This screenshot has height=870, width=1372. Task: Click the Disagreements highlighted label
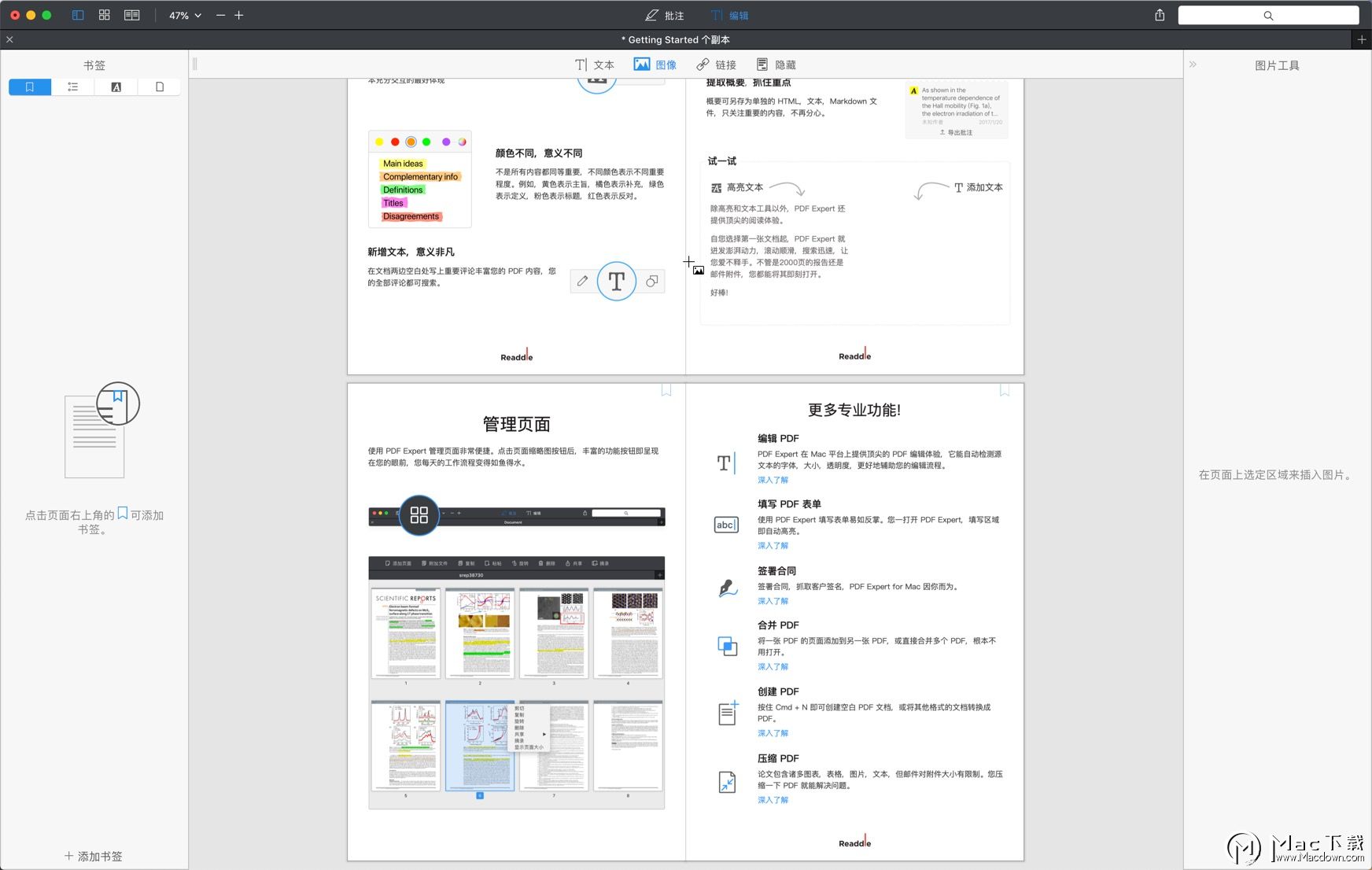[x=411, y=216]
